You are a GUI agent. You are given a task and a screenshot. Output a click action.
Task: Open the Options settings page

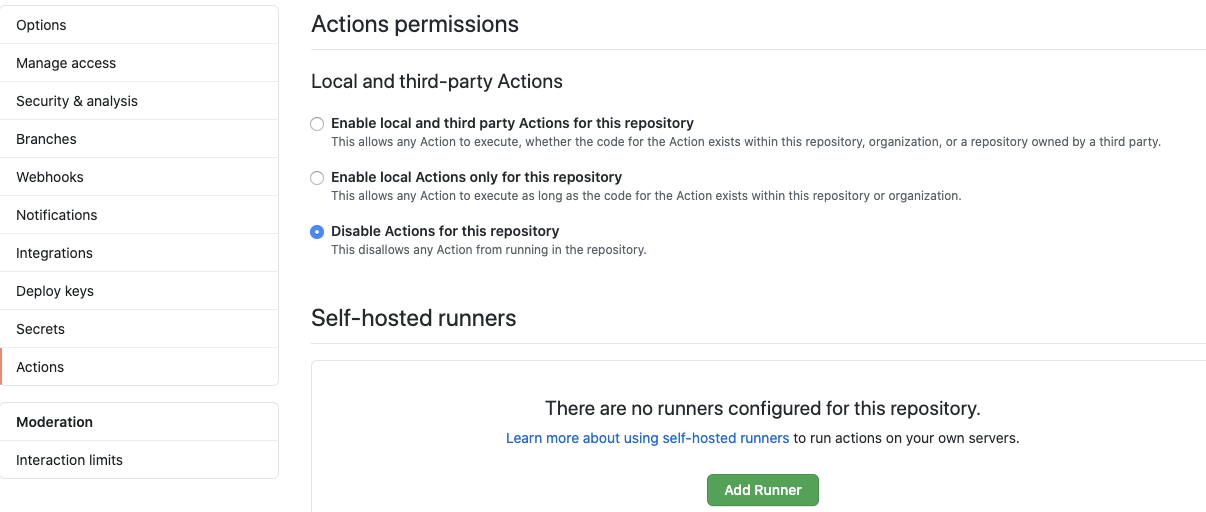[41, 25]
